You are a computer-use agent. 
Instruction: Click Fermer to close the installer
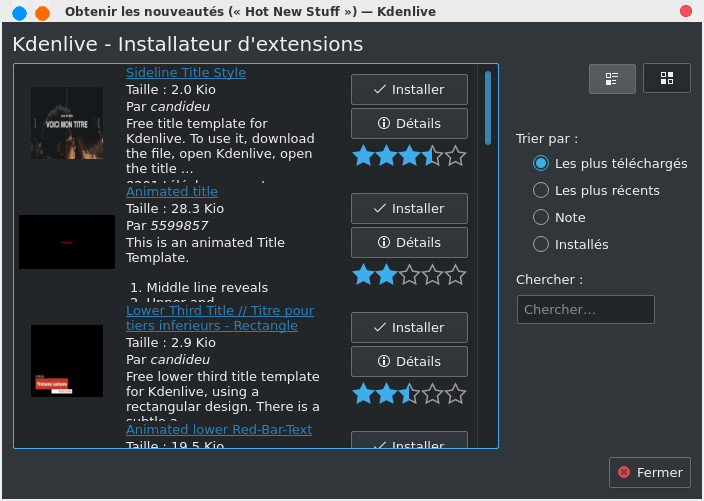pyautogui.click(x=650, y=472)
